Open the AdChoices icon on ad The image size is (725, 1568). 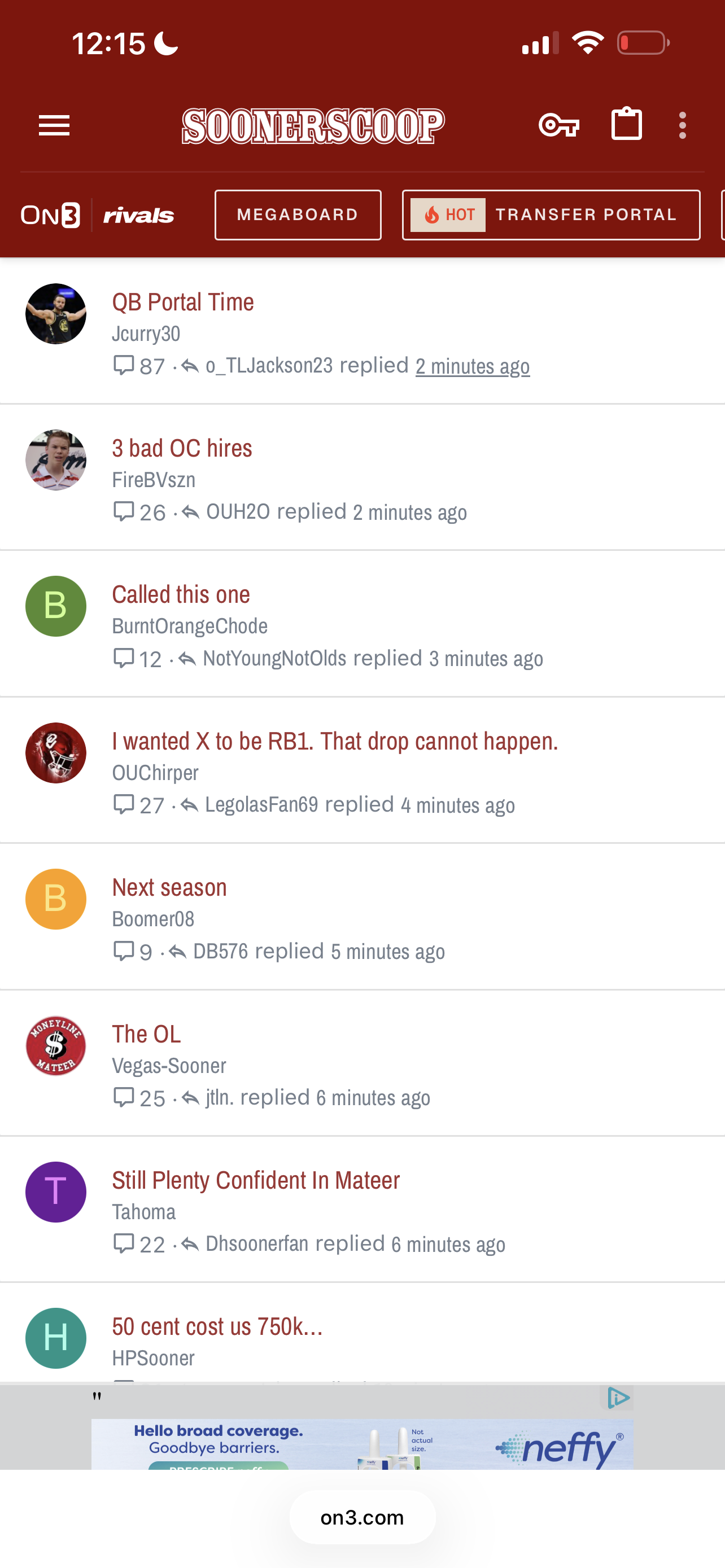click(x=618, y=1398)
